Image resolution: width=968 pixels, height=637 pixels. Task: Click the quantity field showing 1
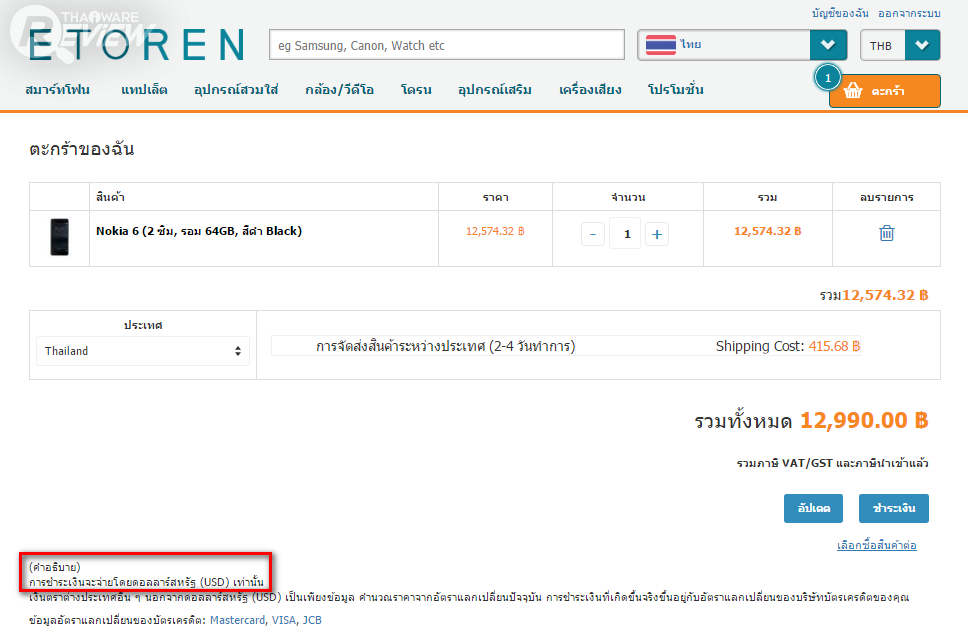(625, 234)
